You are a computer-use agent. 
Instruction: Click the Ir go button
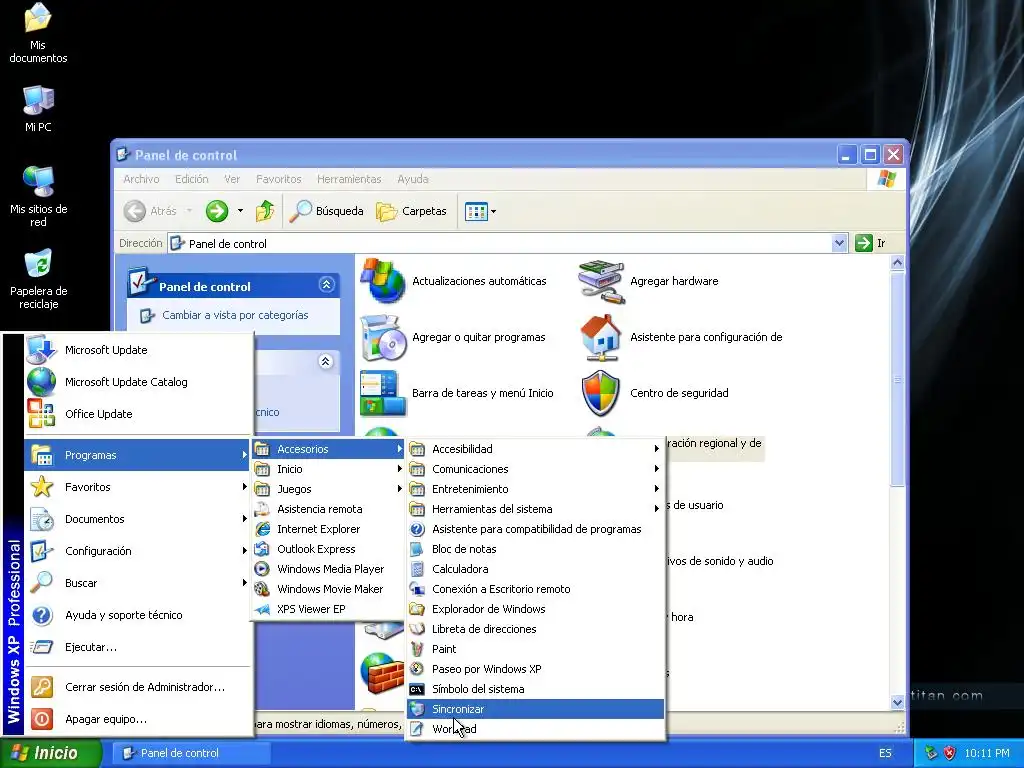871,244
